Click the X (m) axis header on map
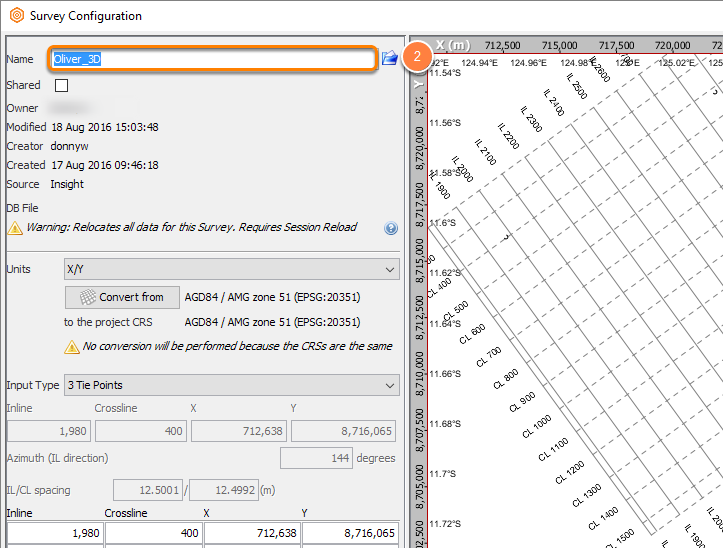 click(x=453, y=45)
